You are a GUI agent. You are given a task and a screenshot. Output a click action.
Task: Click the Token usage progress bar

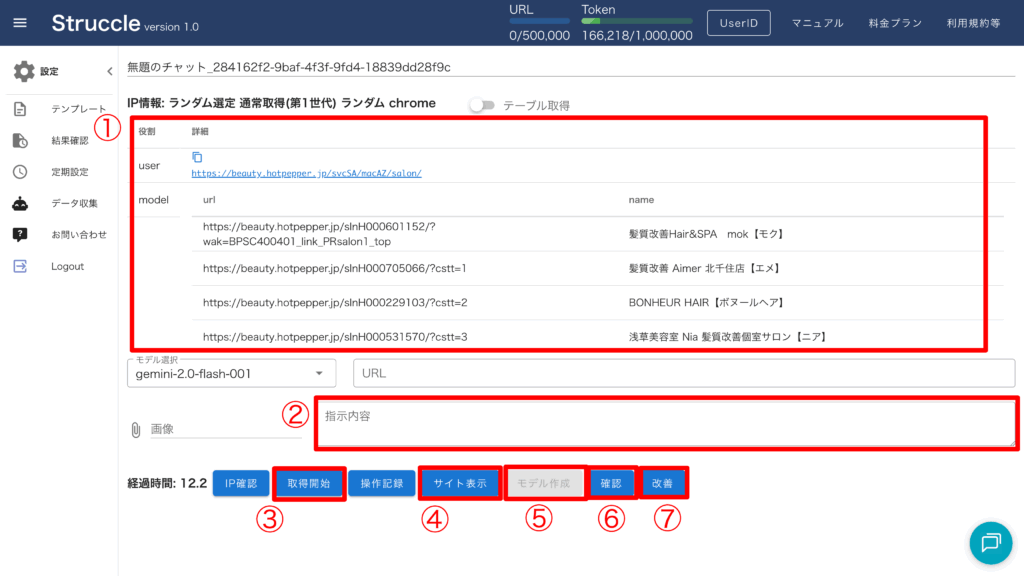pyautogui.click(x=636, y=21)
